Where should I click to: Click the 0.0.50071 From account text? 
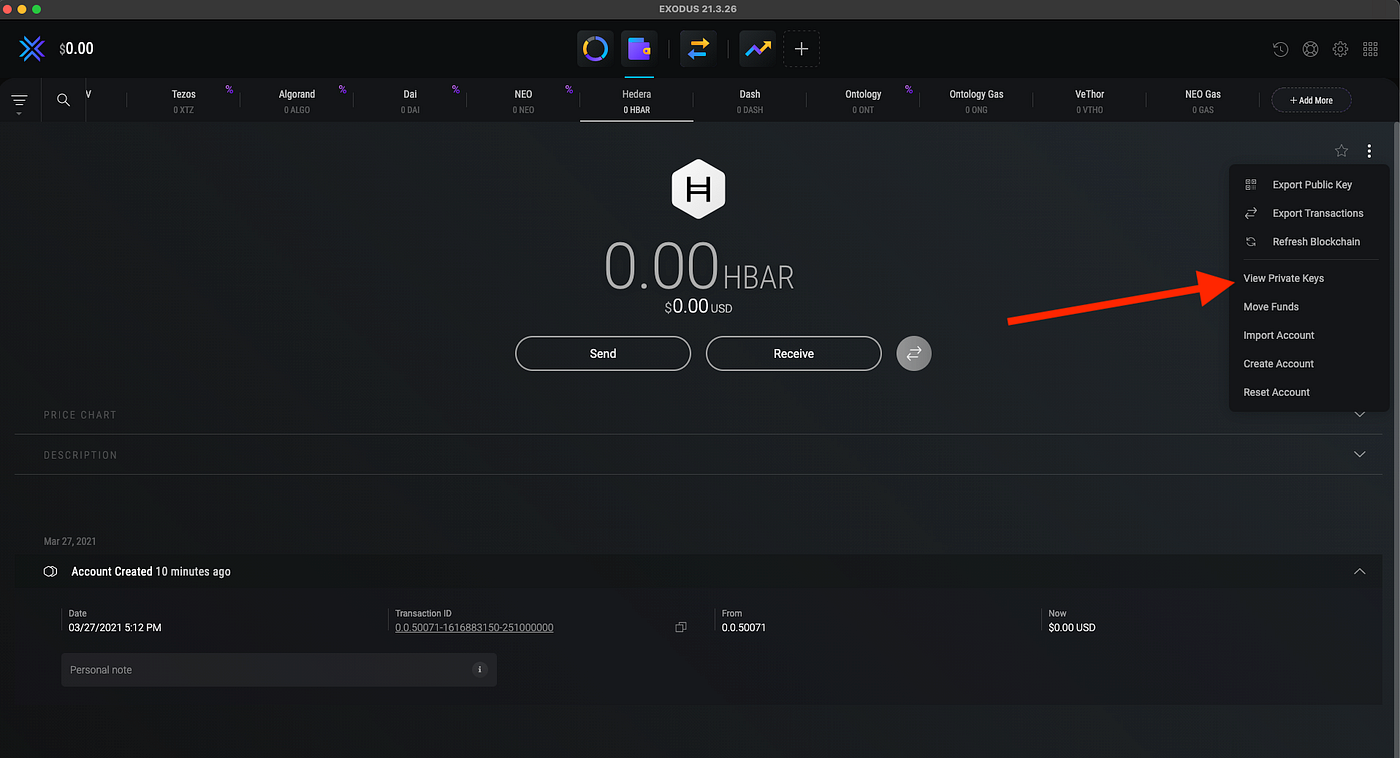click(x=744, y=628)
